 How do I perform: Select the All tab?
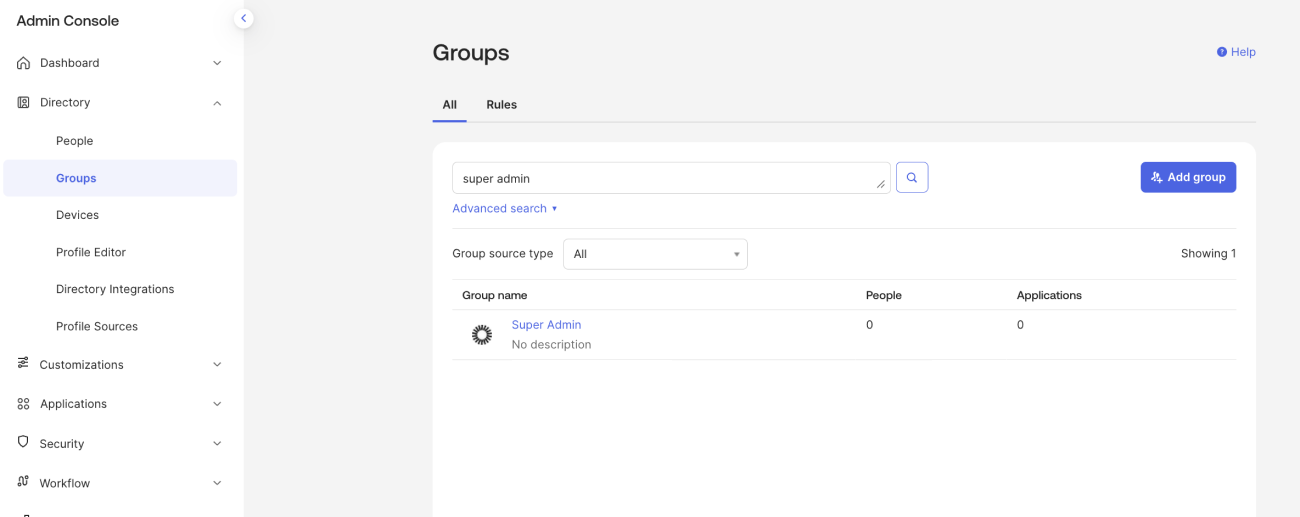coord(449,105)
